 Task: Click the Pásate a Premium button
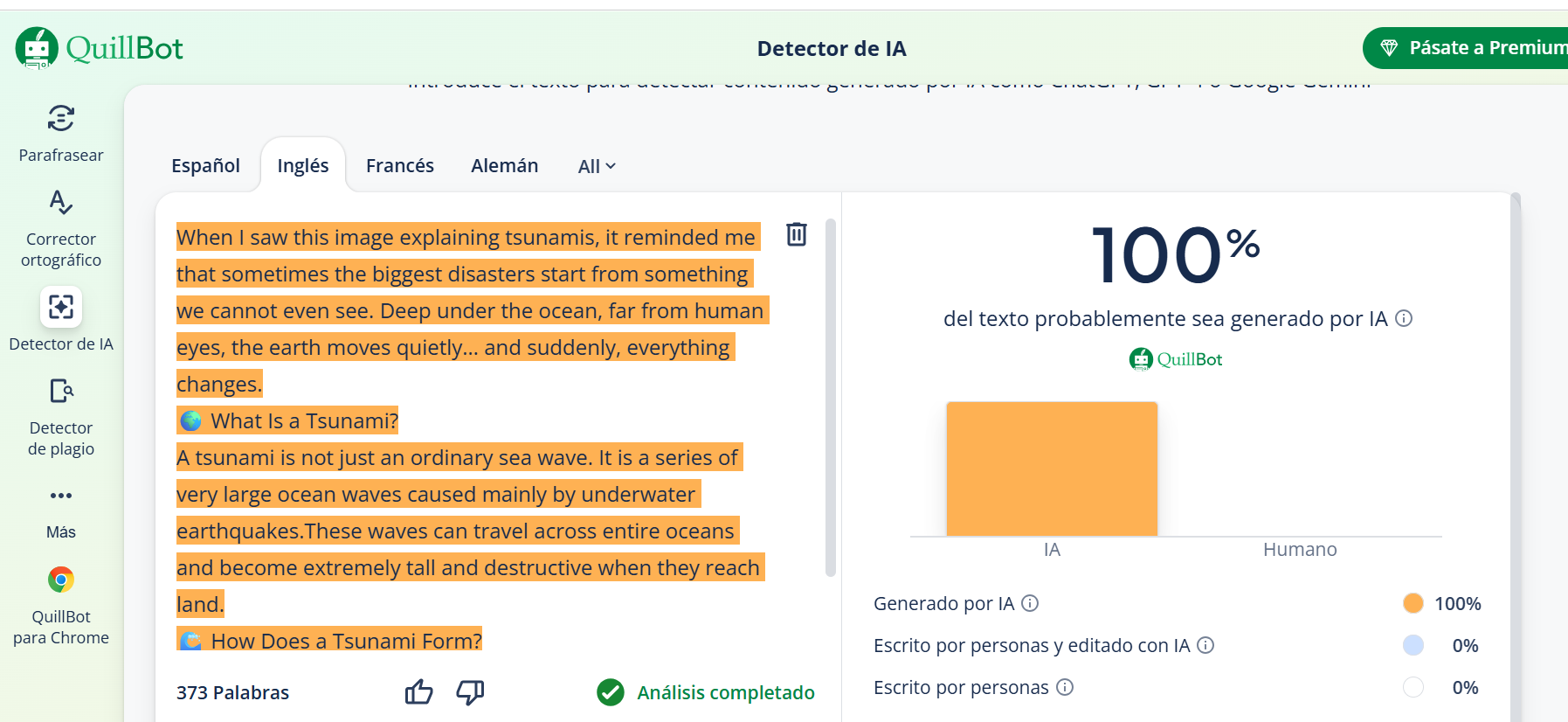click(1468, 48)
